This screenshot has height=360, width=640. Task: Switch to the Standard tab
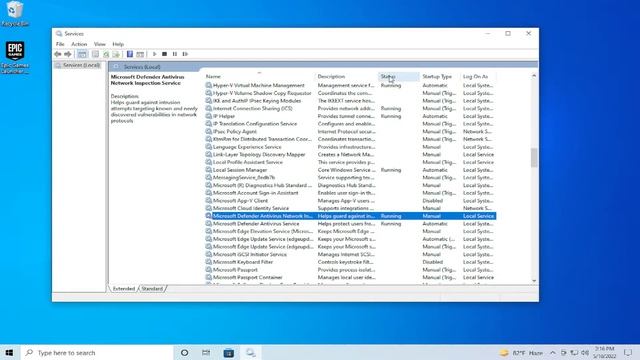click(152, 289)
